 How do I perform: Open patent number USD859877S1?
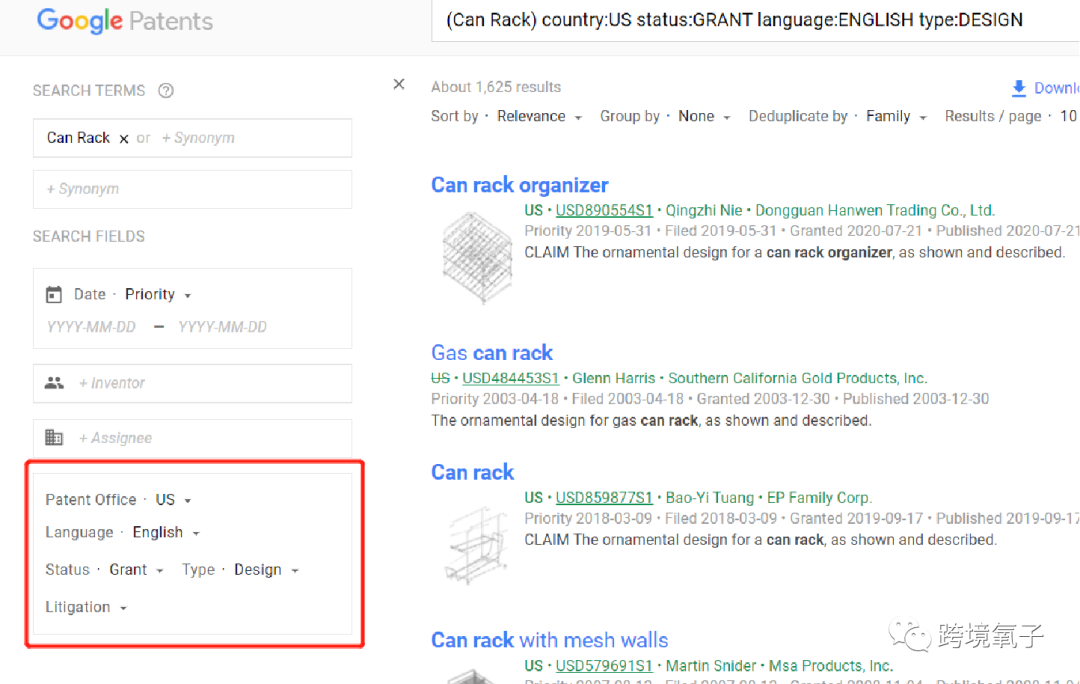[604, 497]
